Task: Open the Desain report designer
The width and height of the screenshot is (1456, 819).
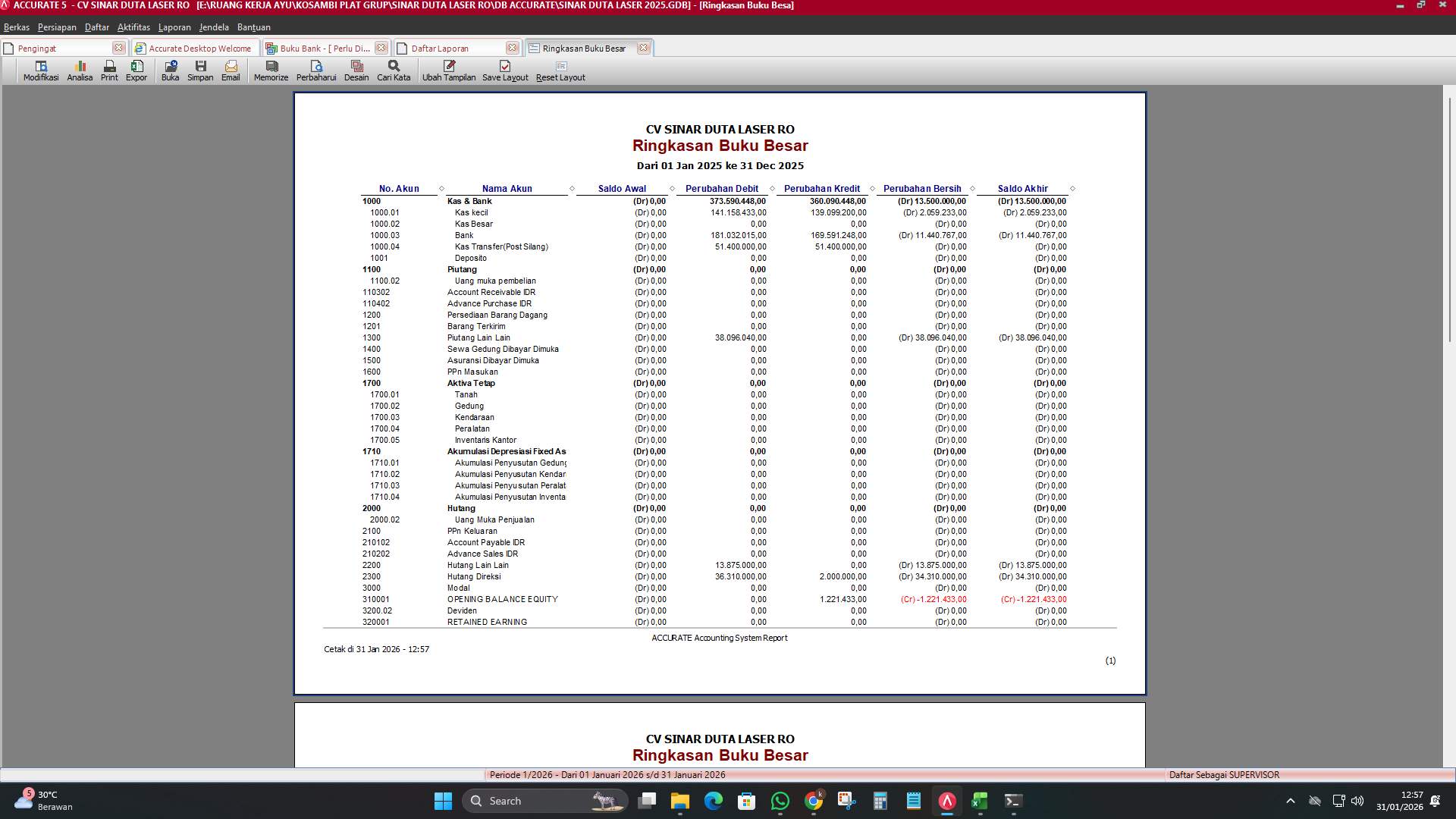Action: pyautogui.click(x=356, y=71)
